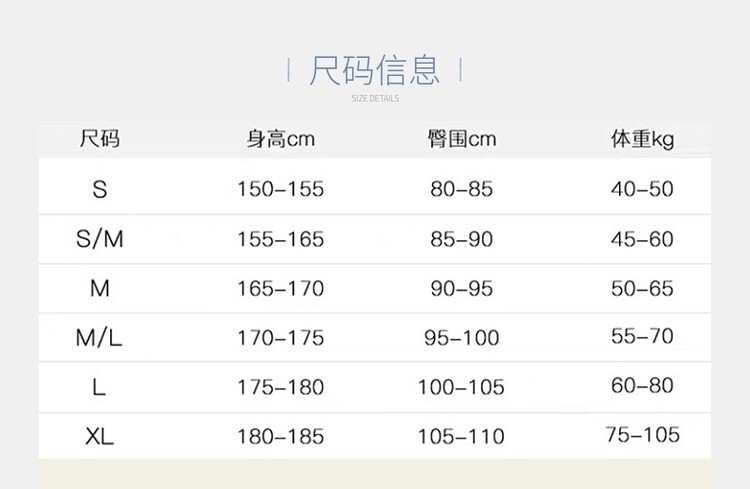Click the 体重kg column header
The height and width of the screenshot is (489, 750).
pos(642,139)
